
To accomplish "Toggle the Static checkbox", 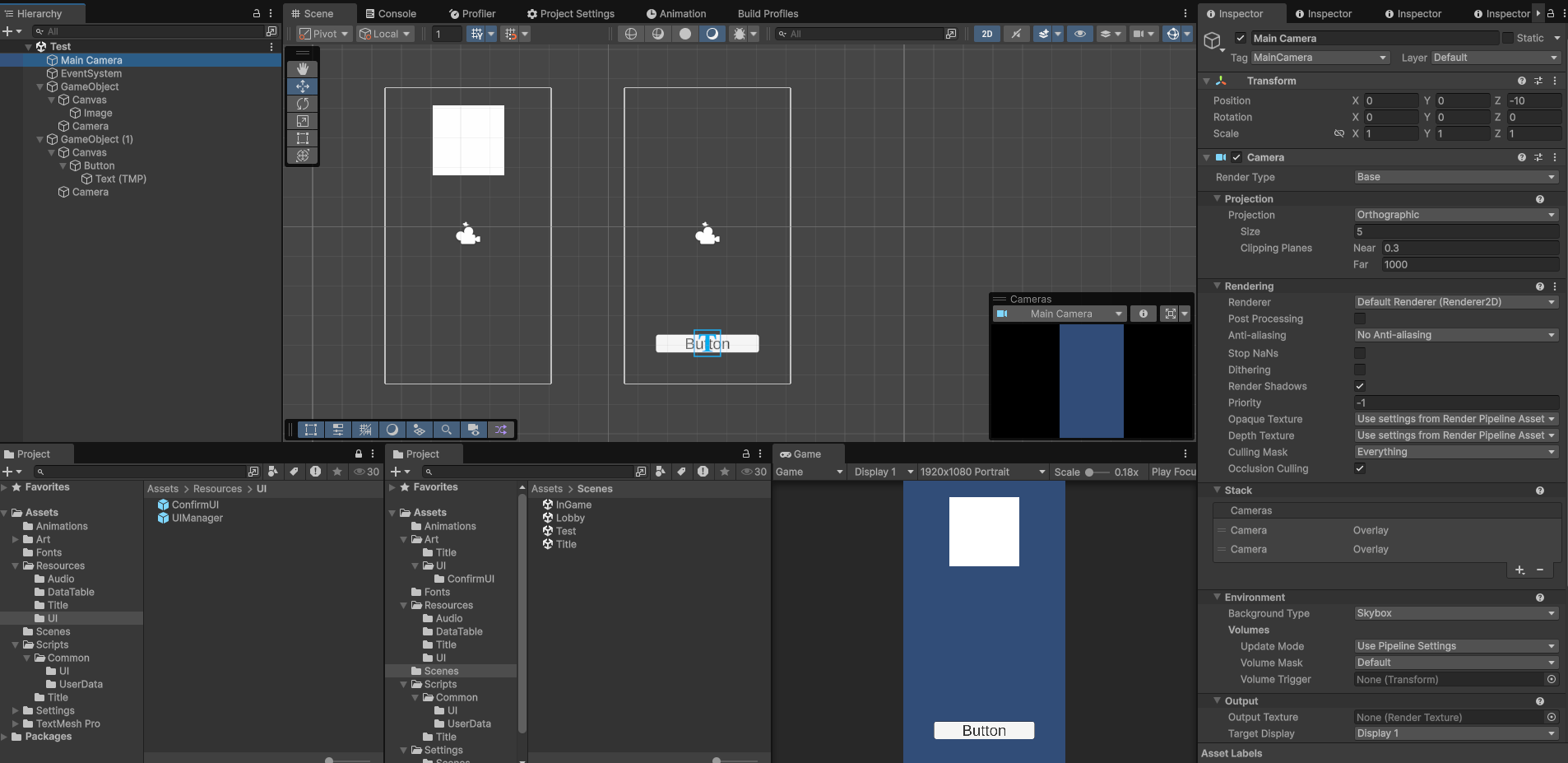I will tap(1508, 38).
